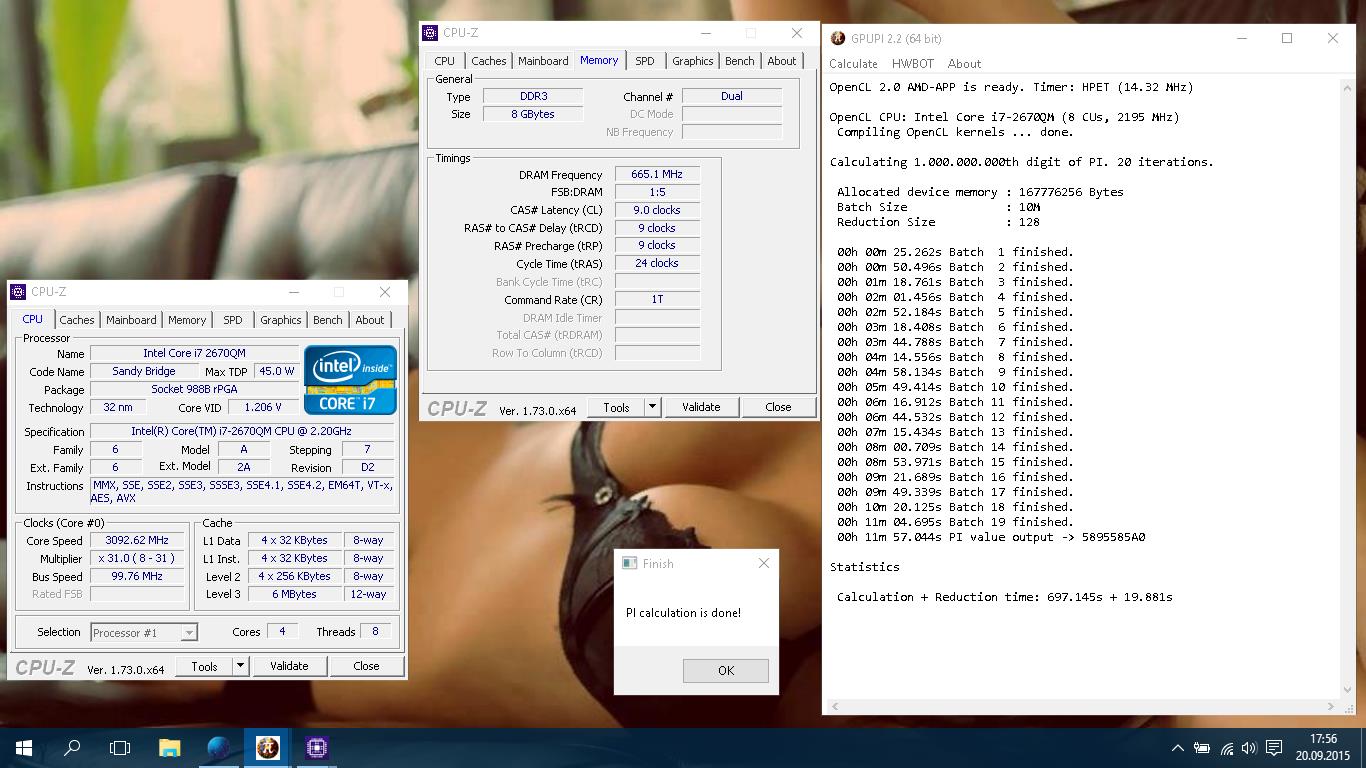Image resolution: width=1366 pixels, height=768 pixels.
Task: Switch to Graphics tab in memory CPU-Z window
Action: pos(693,61)
